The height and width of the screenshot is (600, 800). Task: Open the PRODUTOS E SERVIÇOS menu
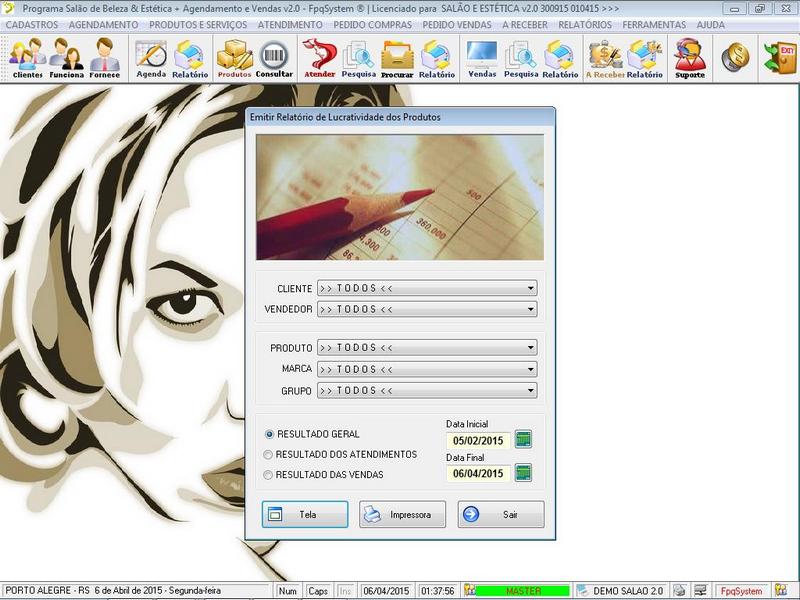click(198, 25)
